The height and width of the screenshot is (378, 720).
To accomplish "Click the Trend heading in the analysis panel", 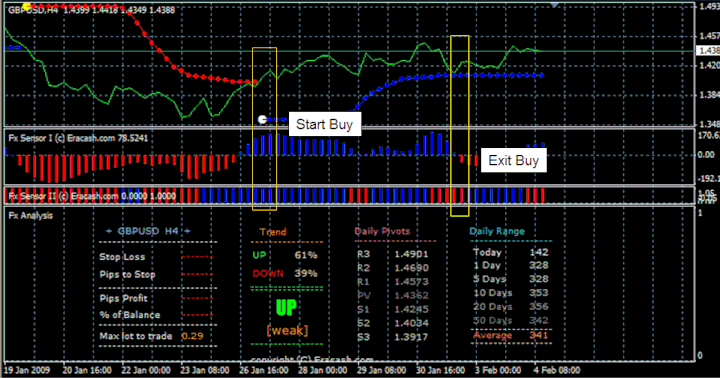I will (273, 232).
